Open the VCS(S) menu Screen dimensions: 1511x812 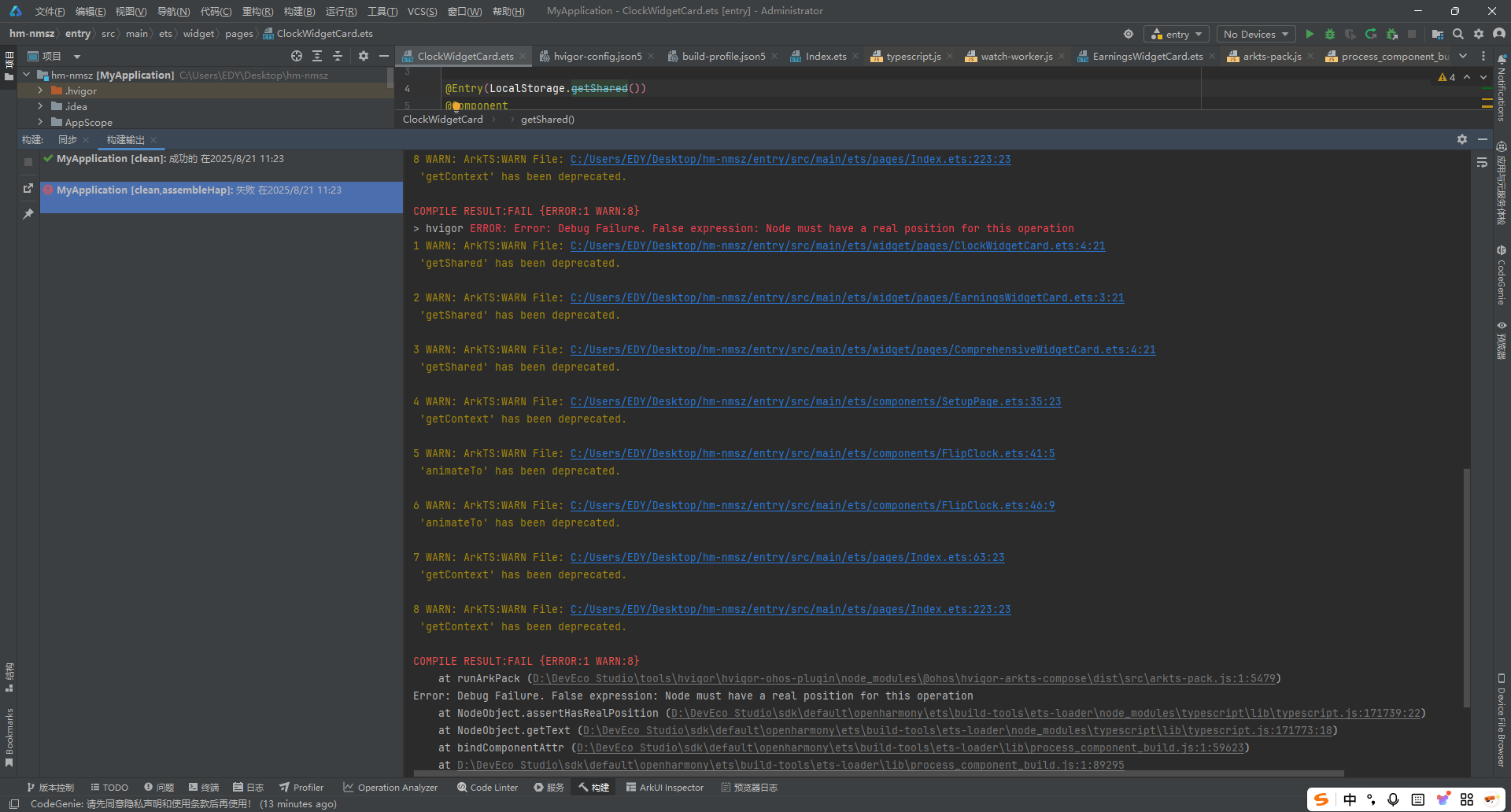point(422,11)
